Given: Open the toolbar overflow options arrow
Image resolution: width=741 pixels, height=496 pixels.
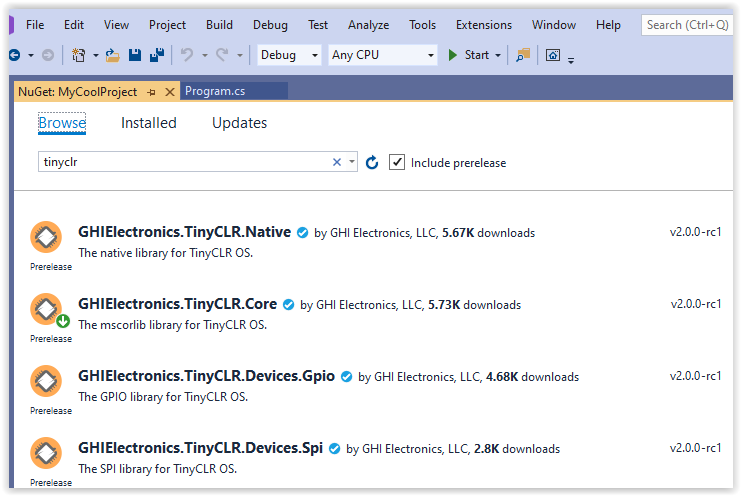Looking at the screenshot, I should pos(571,60).
